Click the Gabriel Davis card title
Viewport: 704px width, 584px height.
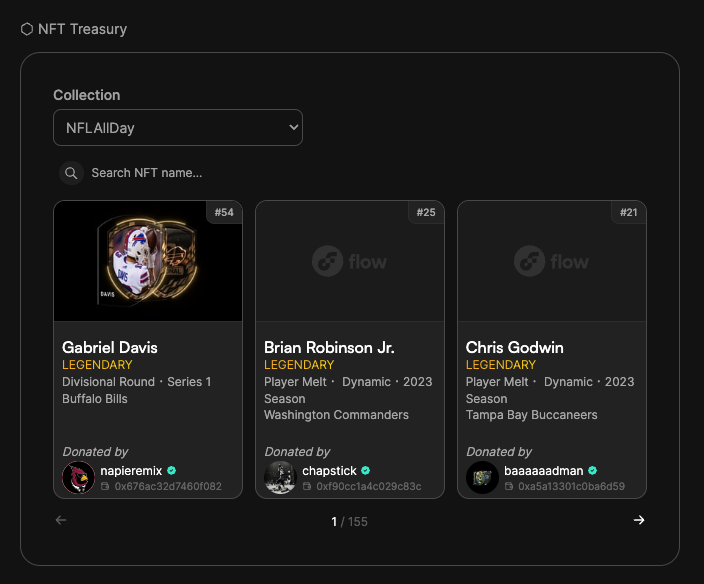pos(110,347)
